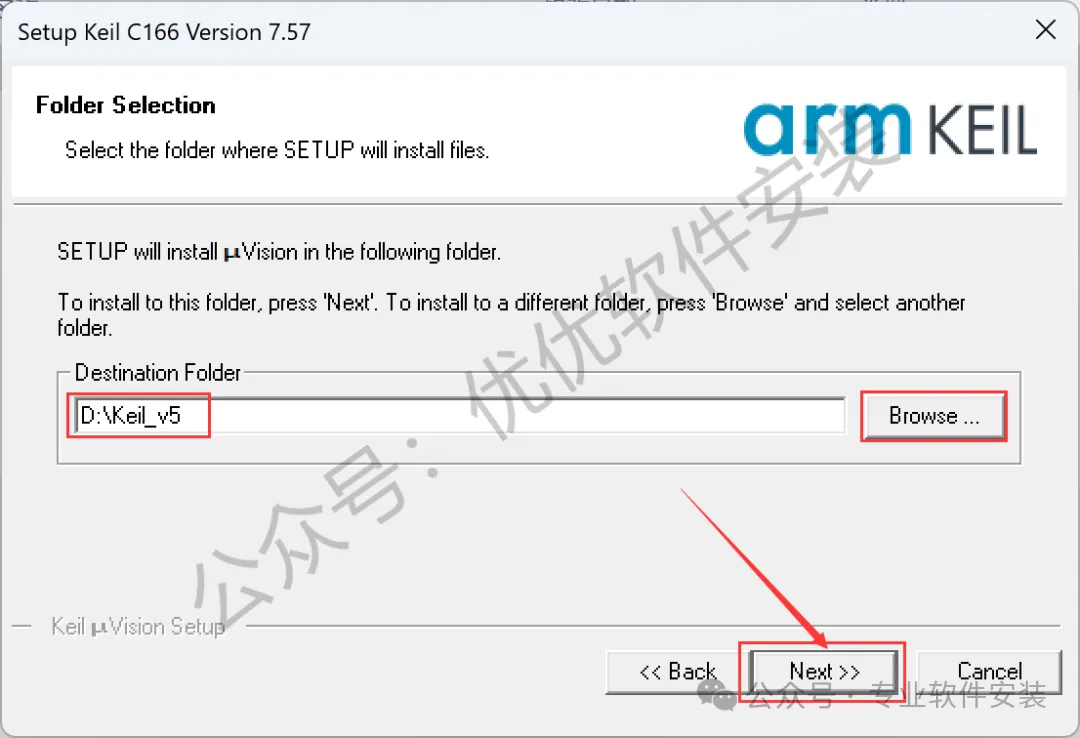Cancel the Keil setup wizard
The image size is (1080, 738).
point(990,671)
